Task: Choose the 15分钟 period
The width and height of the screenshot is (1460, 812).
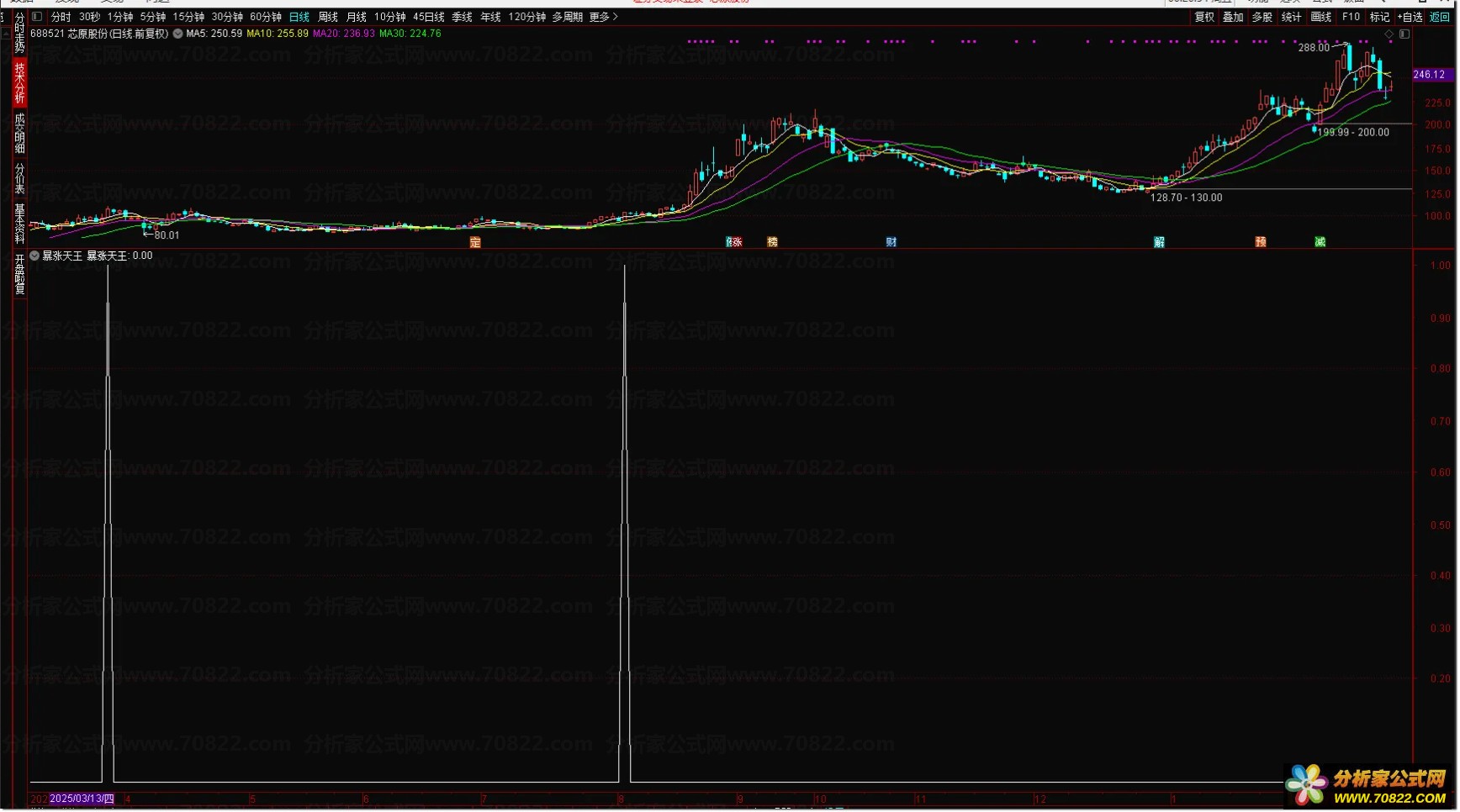Action: [x=188, y=17]
